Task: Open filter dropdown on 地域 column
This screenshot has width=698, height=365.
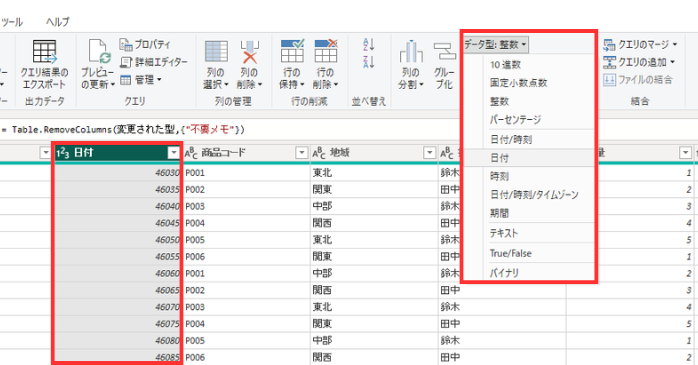Action: pyautogui.click(x=430, y=153)
